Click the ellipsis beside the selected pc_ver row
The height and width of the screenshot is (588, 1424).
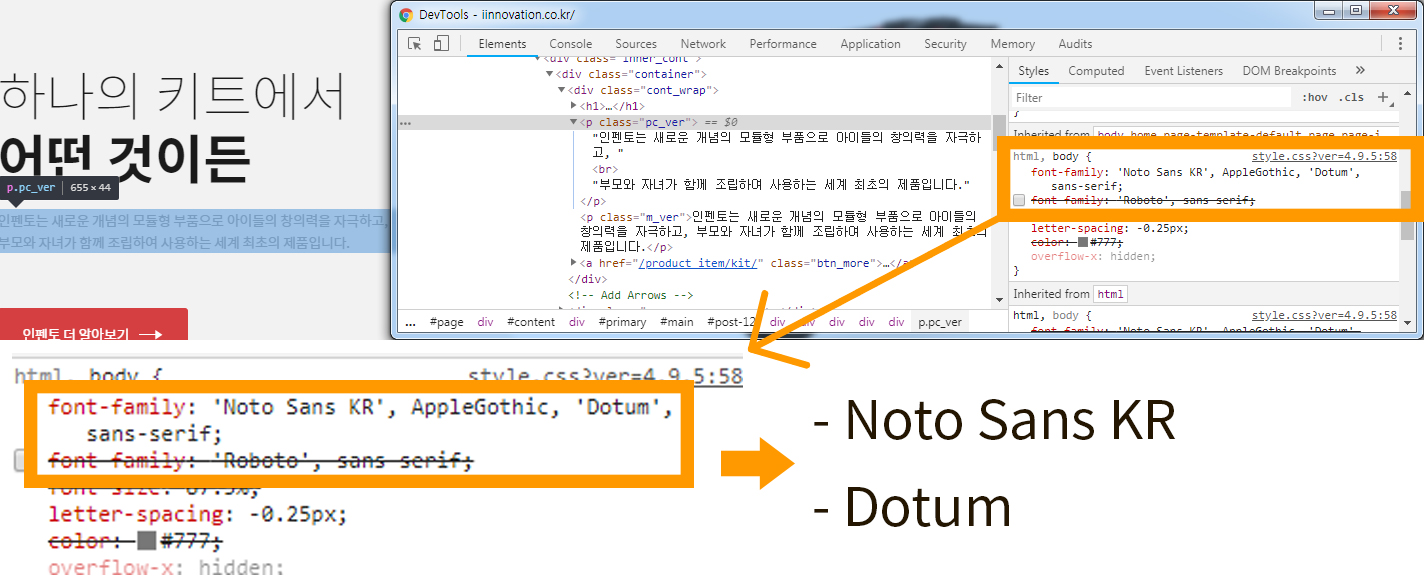[x=405, y=123]
